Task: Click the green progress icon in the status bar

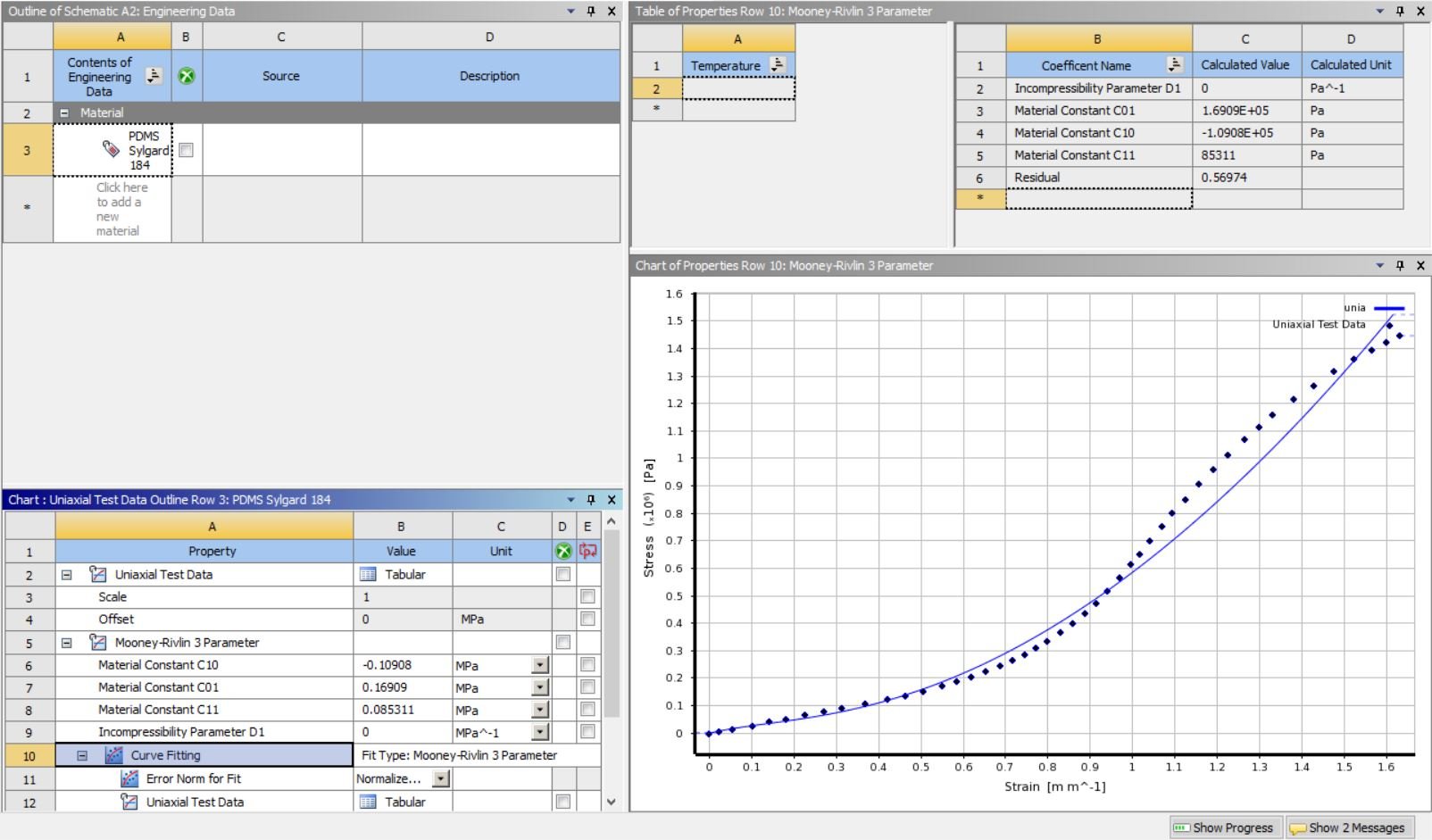Action: pyautogui.click(x=1181, y=828)
